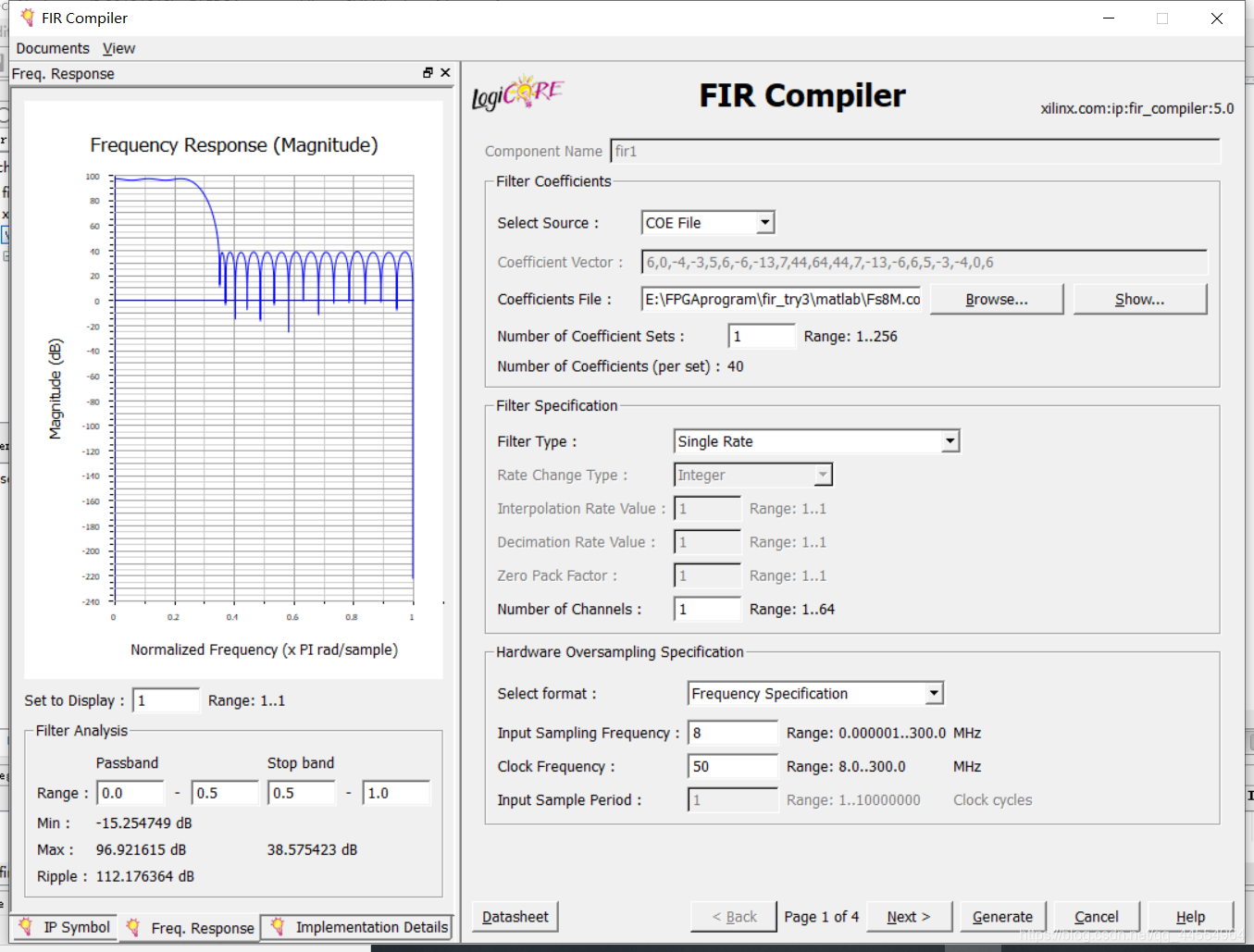Click the Passband range end field 0.5

click(x=225, y=793)
